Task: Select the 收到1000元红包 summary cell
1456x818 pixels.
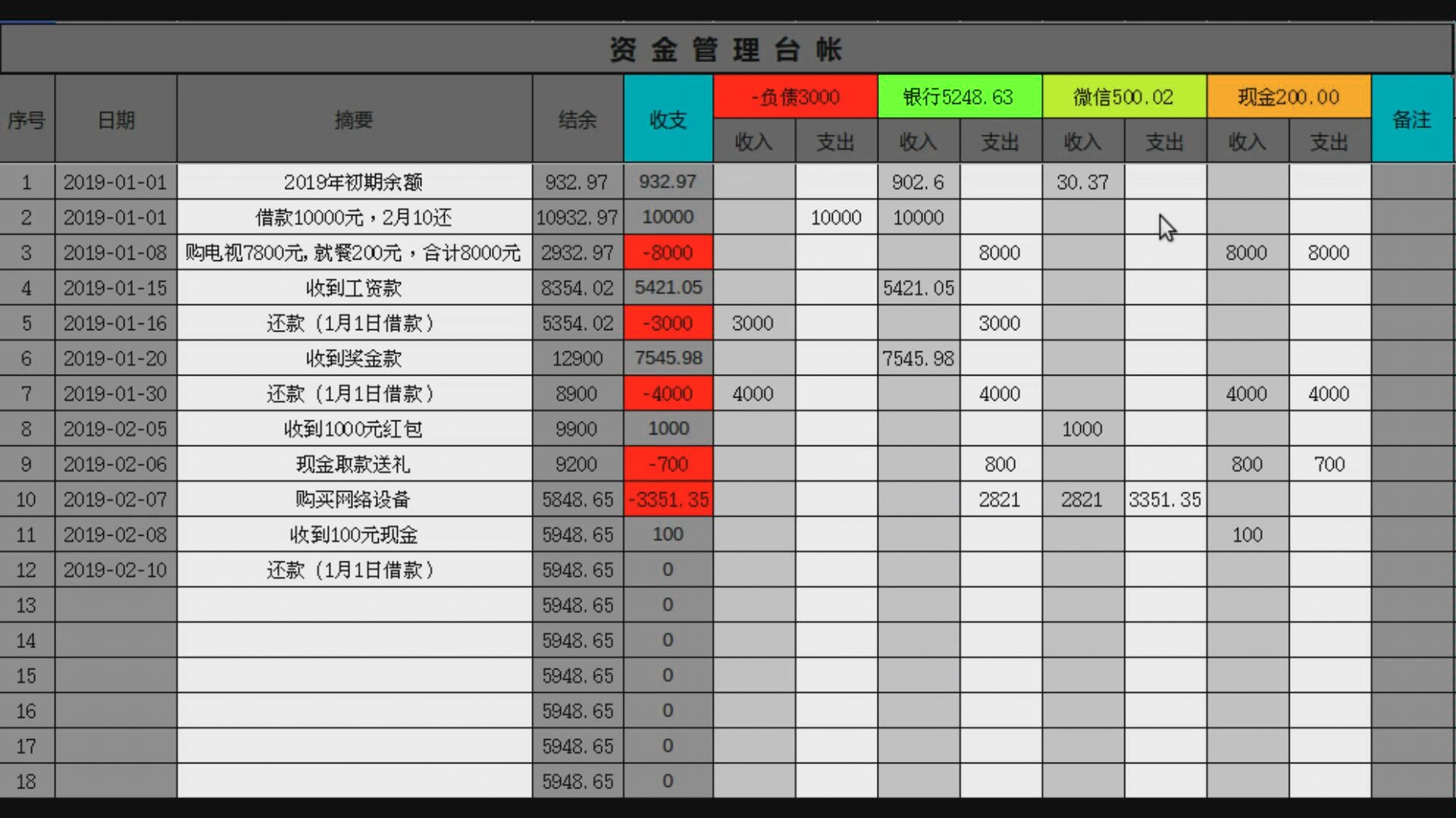Action: coord(355,429)
